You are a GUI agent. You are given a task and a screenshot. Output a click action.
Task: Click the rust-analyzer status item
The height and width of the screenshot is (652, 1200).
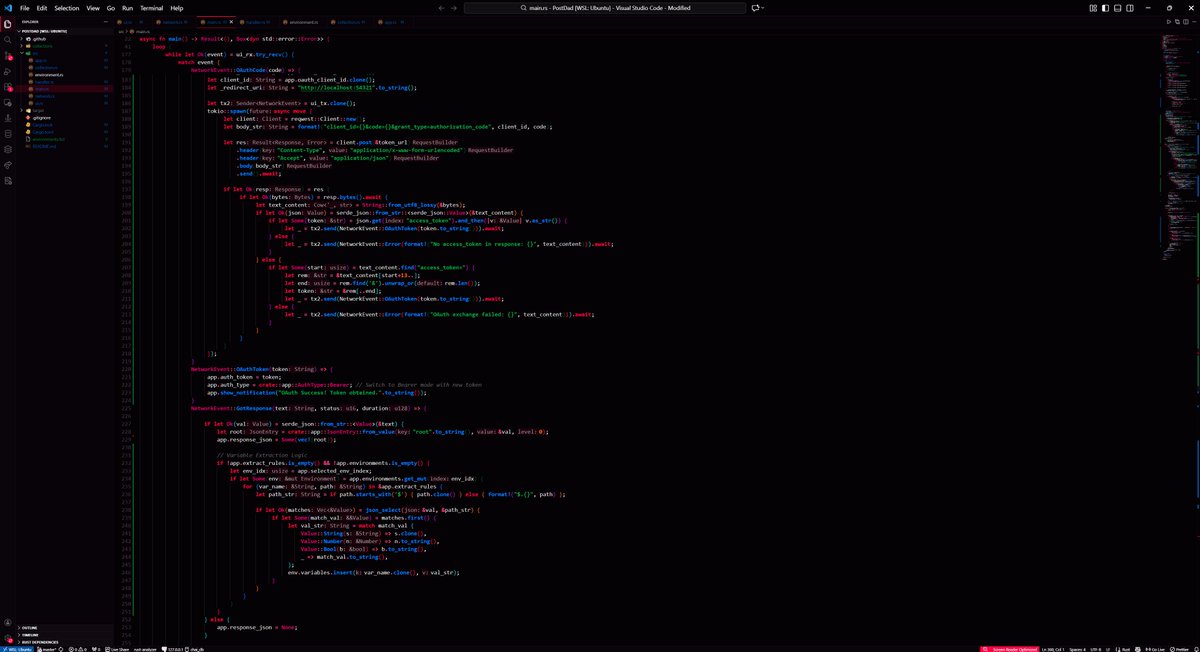145,648
